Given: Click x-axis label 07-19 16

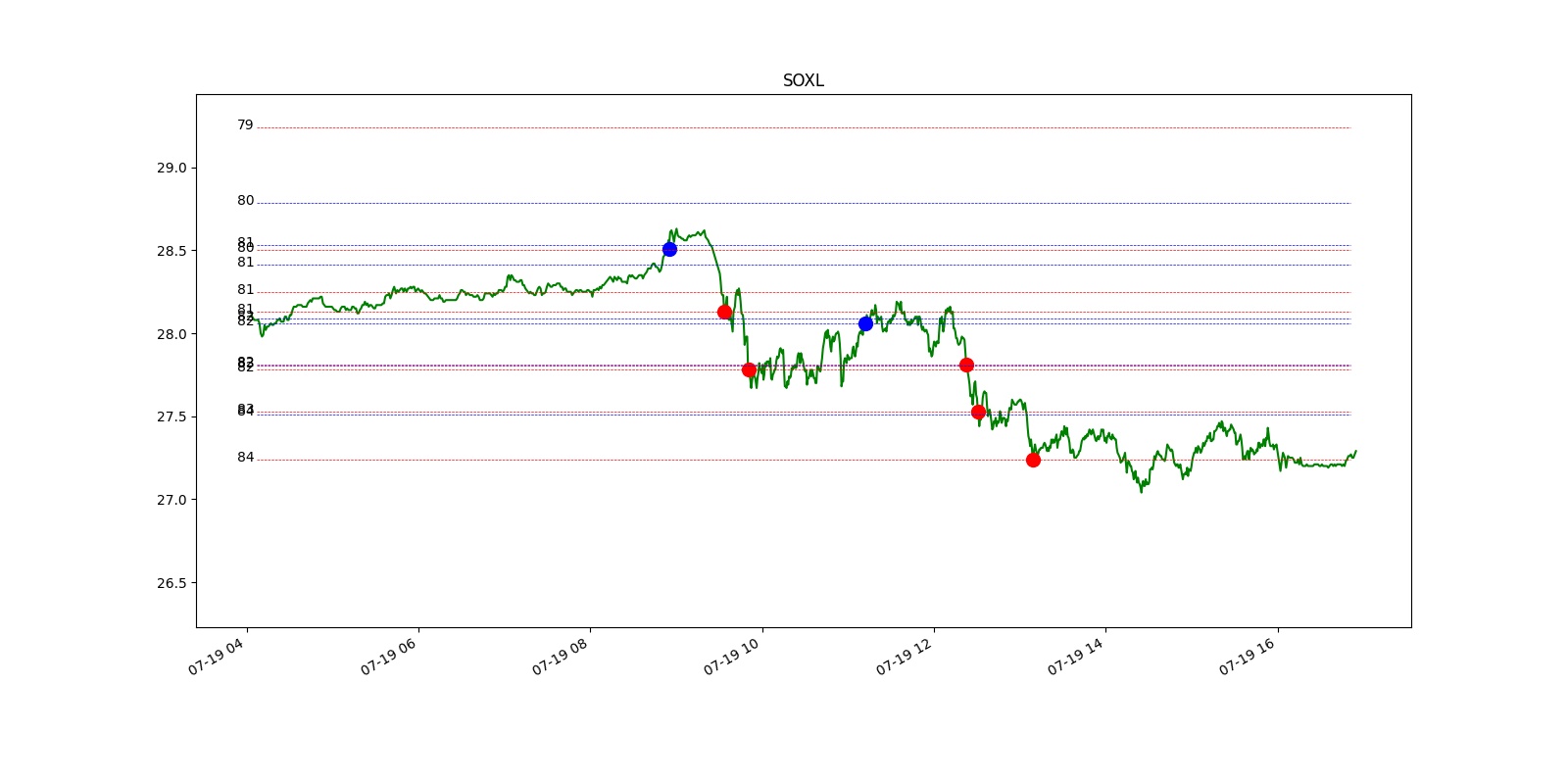Looking at the screenshot, I should pos(1248,657).
